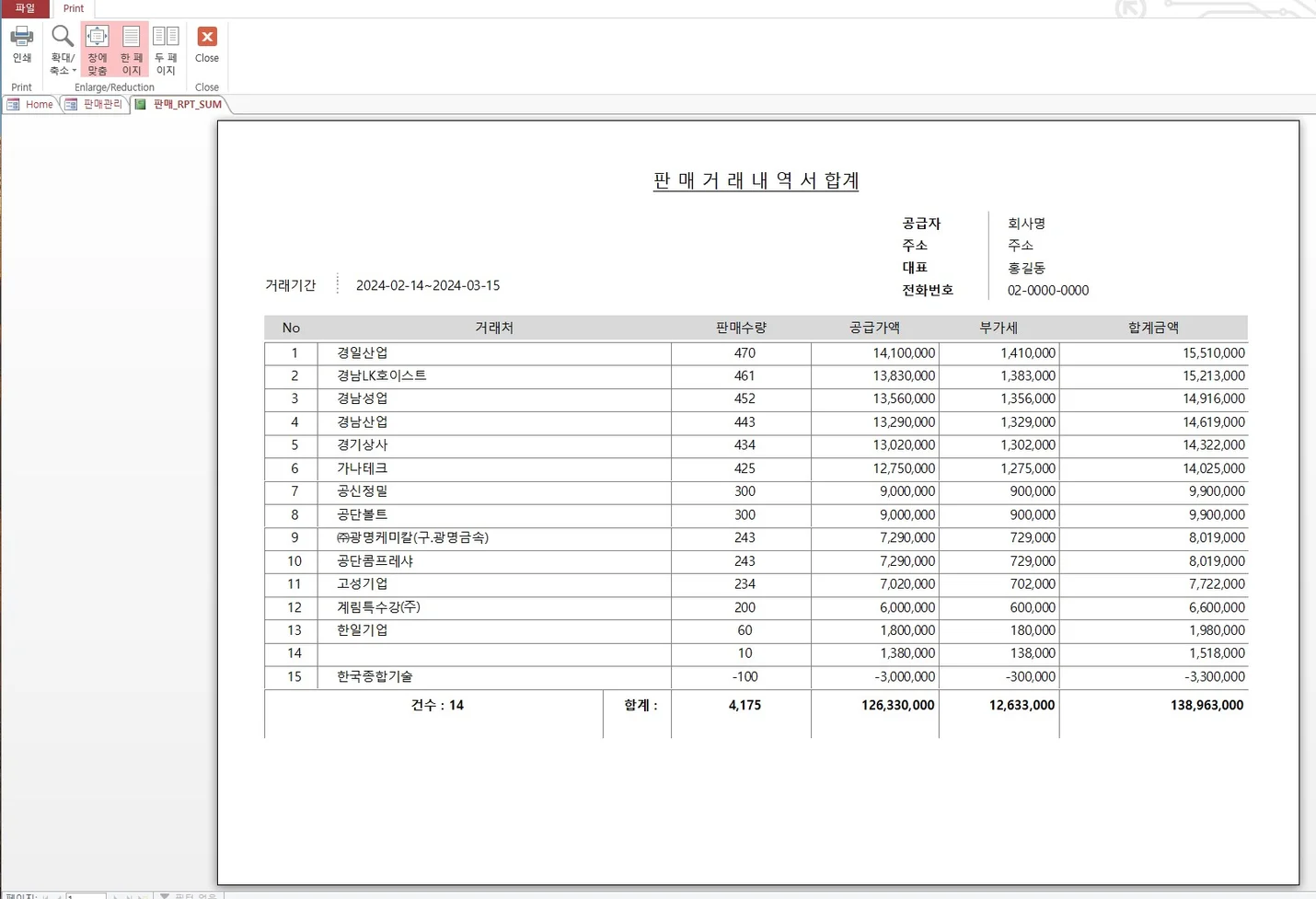Click the page number input field
Image resolution: width=1316 pixels, height=899 pixels.
point(86,895)
